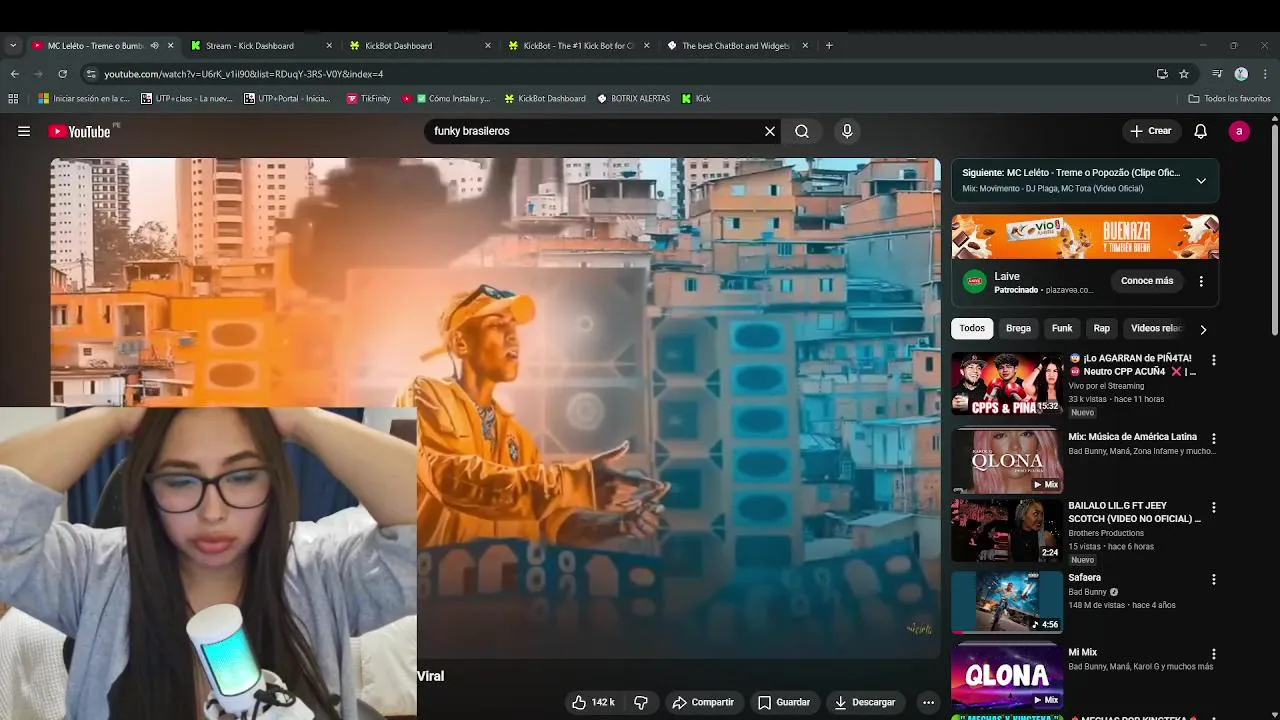The image size is (1280, 720).
Task: Open options for Música de América Latina mix
Action: (x=1214, y=439)
